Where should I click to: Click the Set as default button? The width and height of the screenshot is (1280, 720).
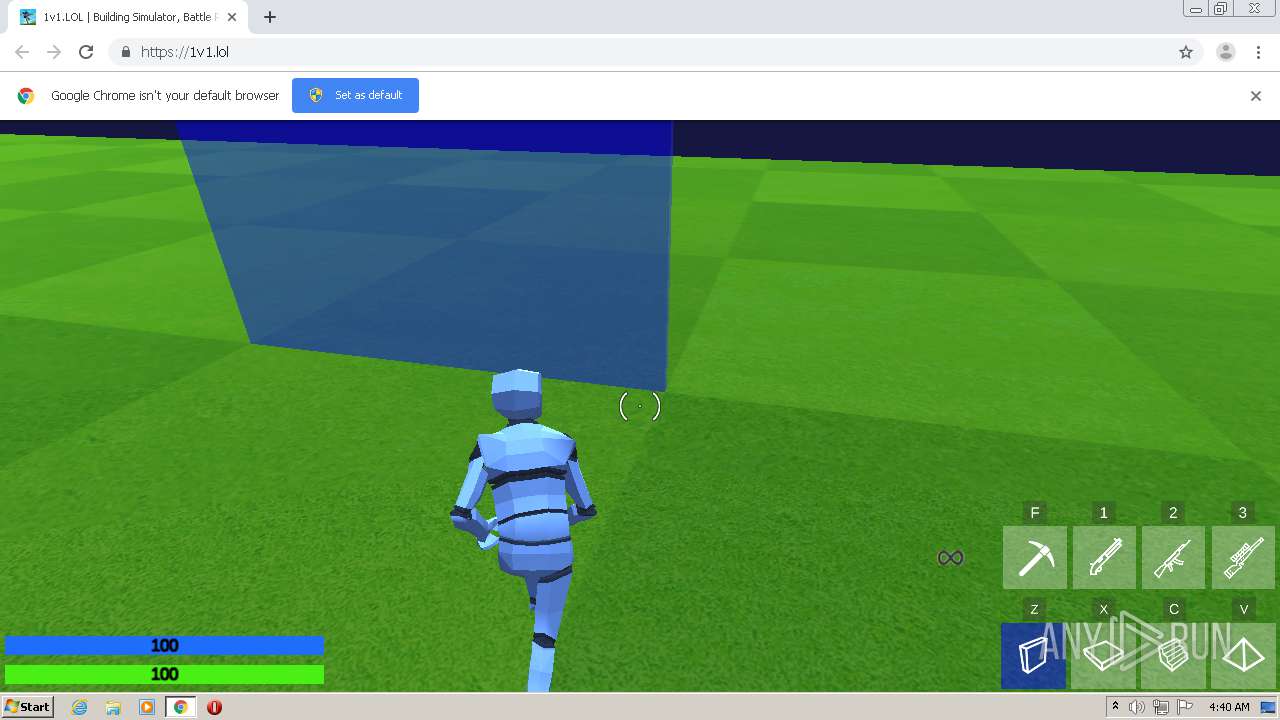click(355, 95)
